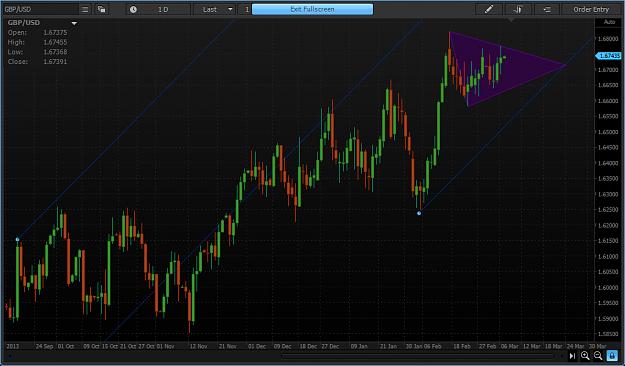
Task: Click the Open value 1.67375
Action: pos(55,32)
